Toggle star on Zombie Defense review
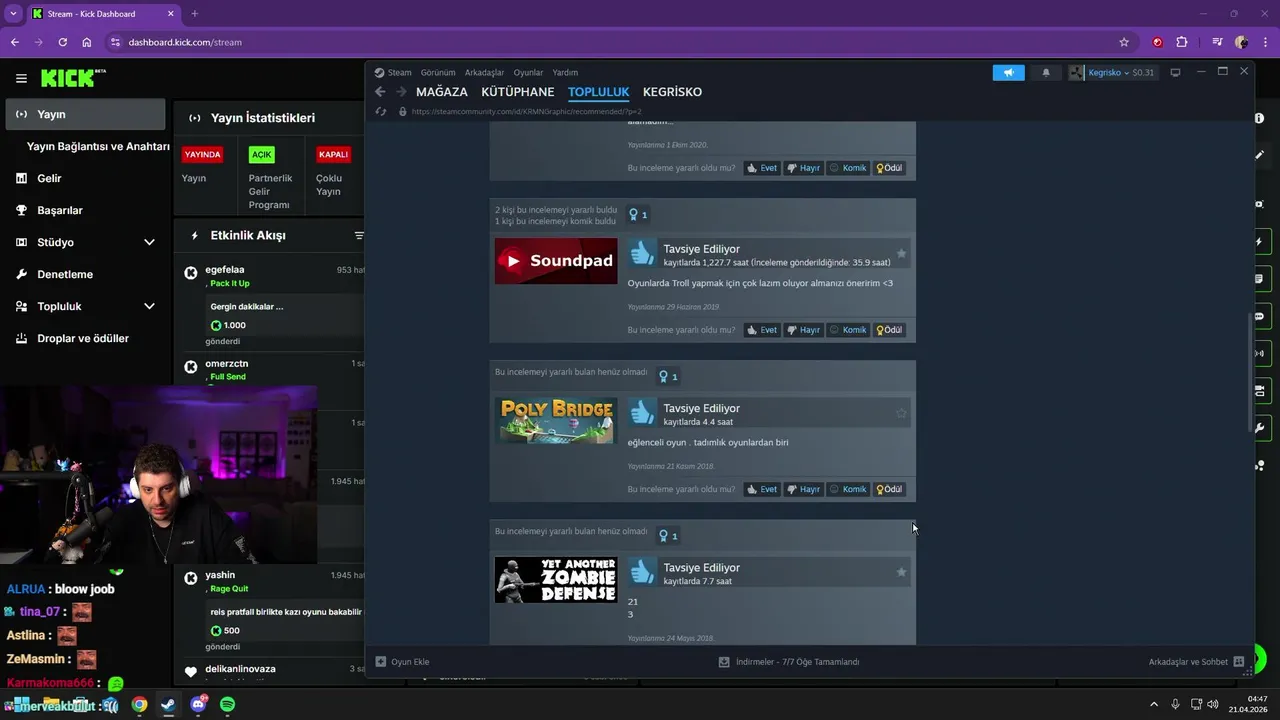This screenshot has width=1280, height=720. [x=901, y=572]
